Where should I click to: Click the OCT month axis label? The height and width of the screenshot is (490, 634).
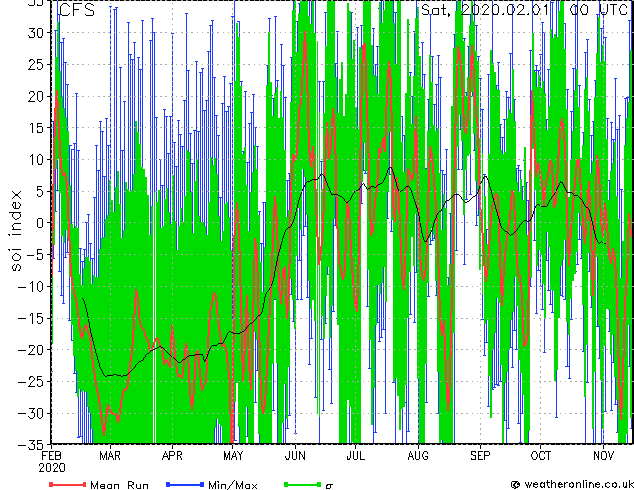pos(541,456)
